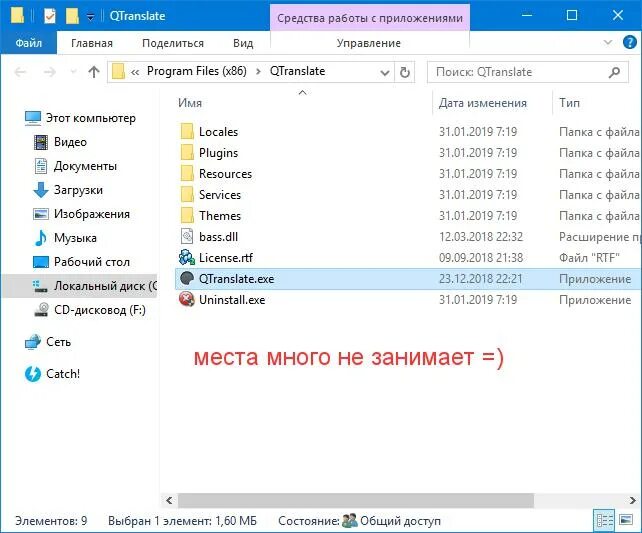642x533 pixels.
Task: Go up one level with the up arrow
Action: 94,72
